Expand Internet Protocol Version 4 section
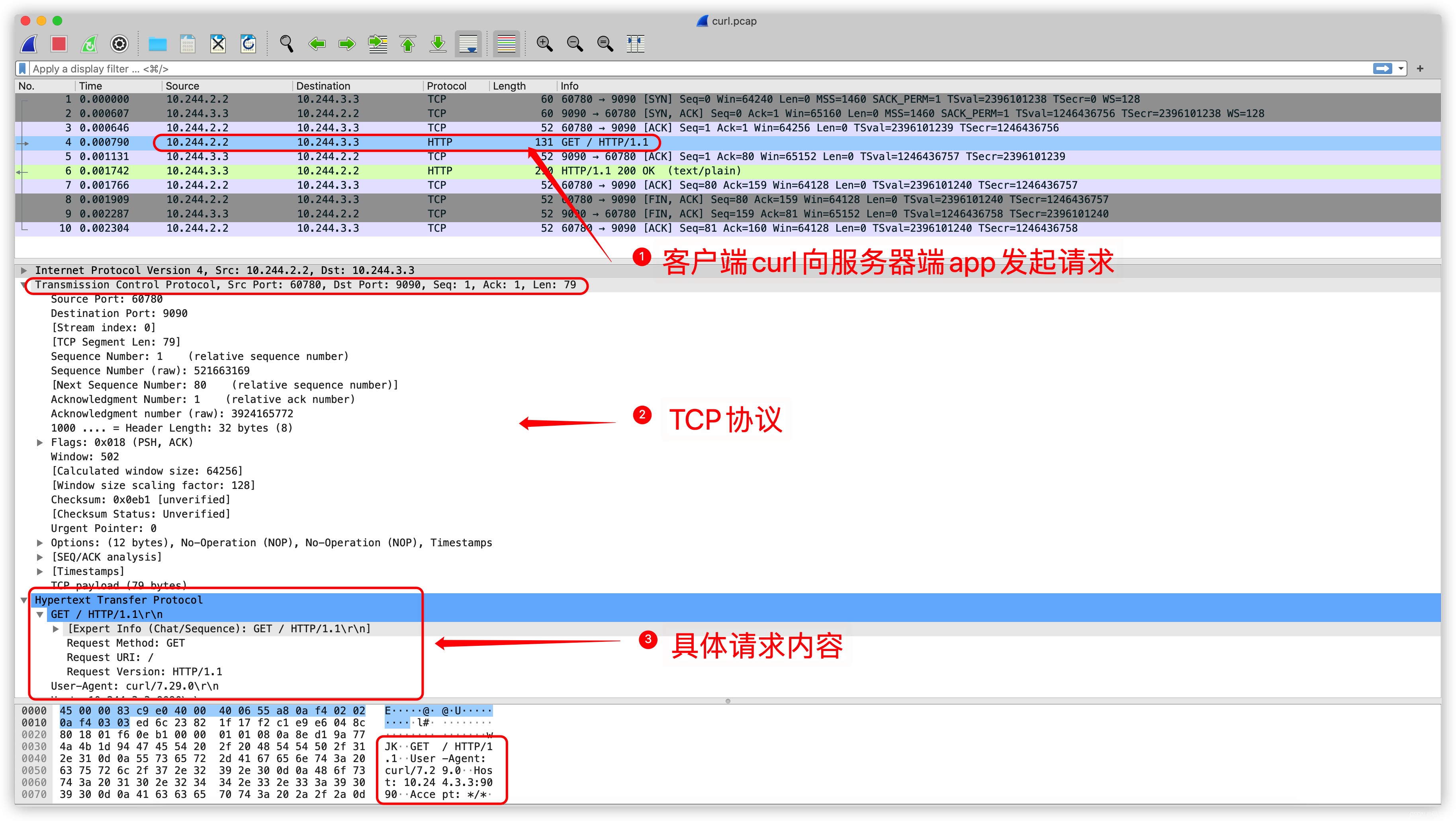 coord(24,270)
